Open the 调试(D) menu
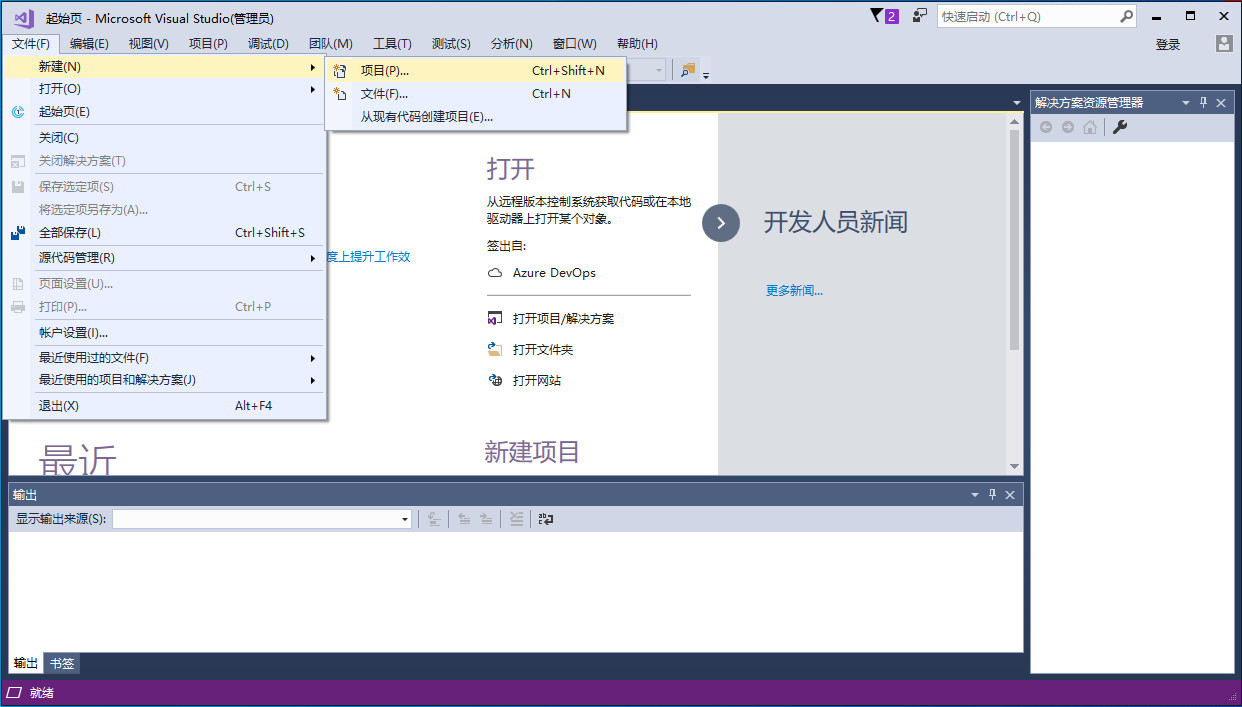This screenshot has height=707, width=1242. [x=268, y=44]
